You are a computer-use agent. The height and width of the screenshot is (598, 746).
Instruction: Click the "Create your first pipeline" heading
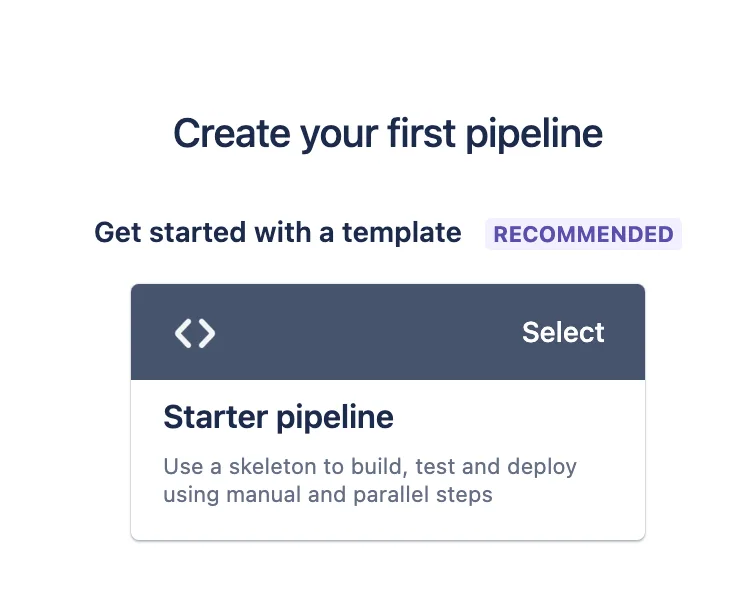388,134
